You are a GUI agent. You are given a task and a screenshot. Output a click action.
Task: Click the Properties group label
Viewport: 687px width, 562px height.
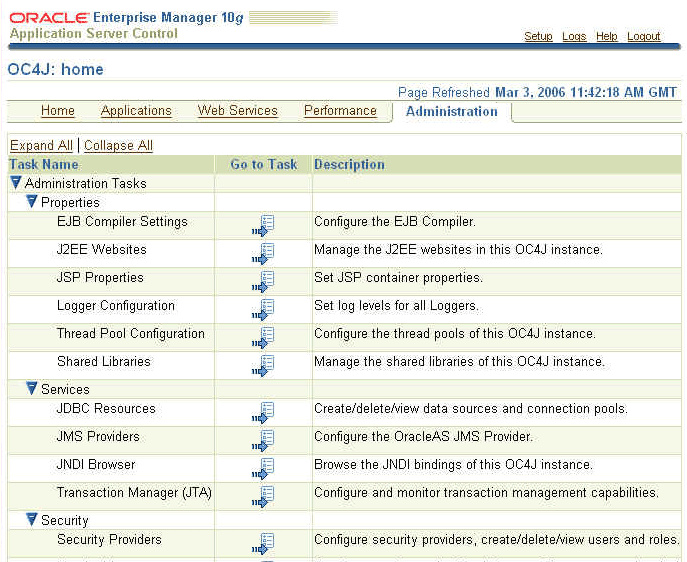pos(70,202)
